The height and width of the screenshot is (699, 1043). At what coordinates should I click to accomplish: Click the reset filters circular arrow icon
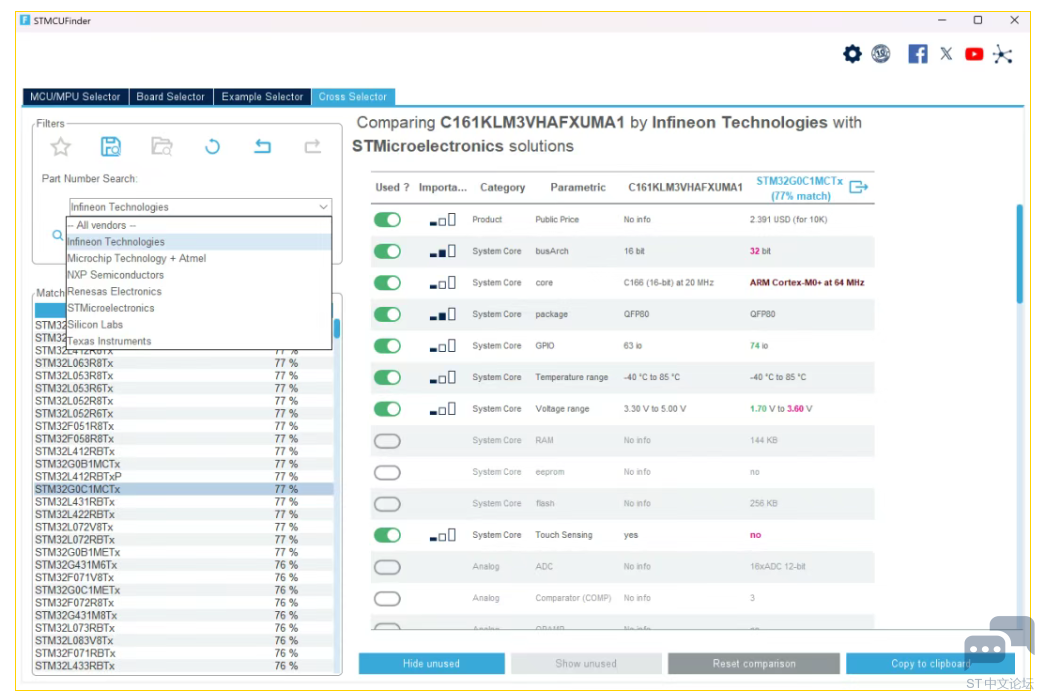(x=212, y=146)
